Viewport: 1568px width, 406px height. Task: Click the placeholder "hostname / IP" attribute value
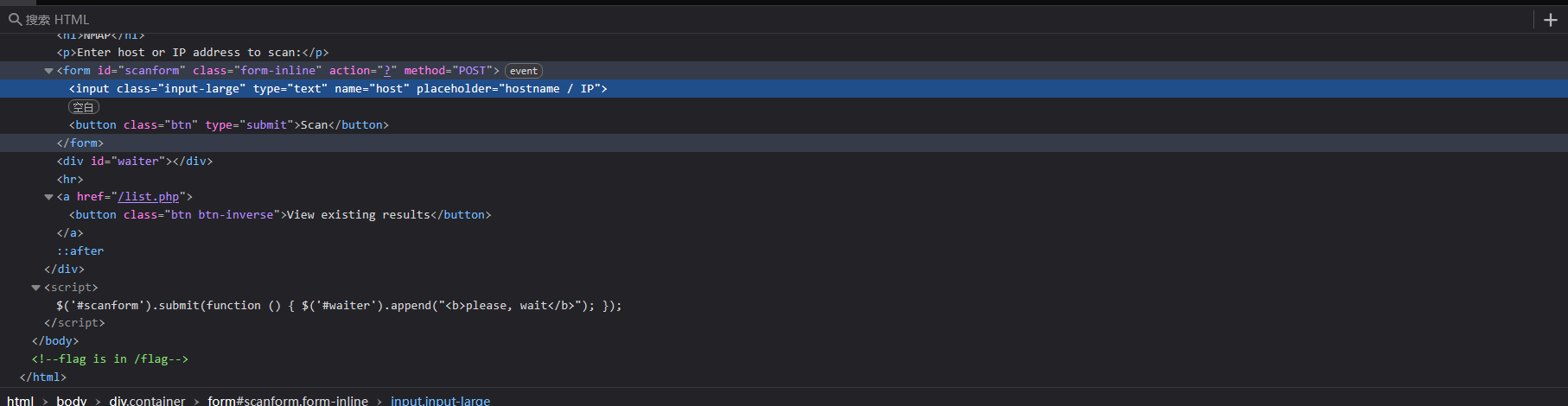[550, 89]
